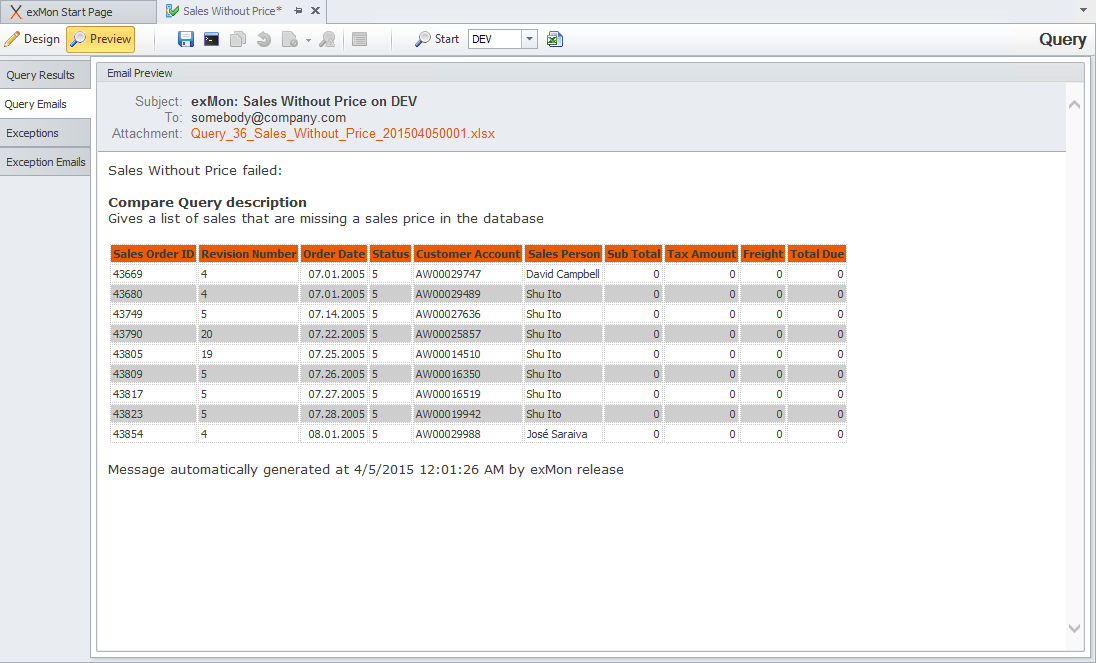Image resolution: width=1096 pixels, height=663 pixels.
Task: Click the automatically generated message footer
Action: coord(366,469)
